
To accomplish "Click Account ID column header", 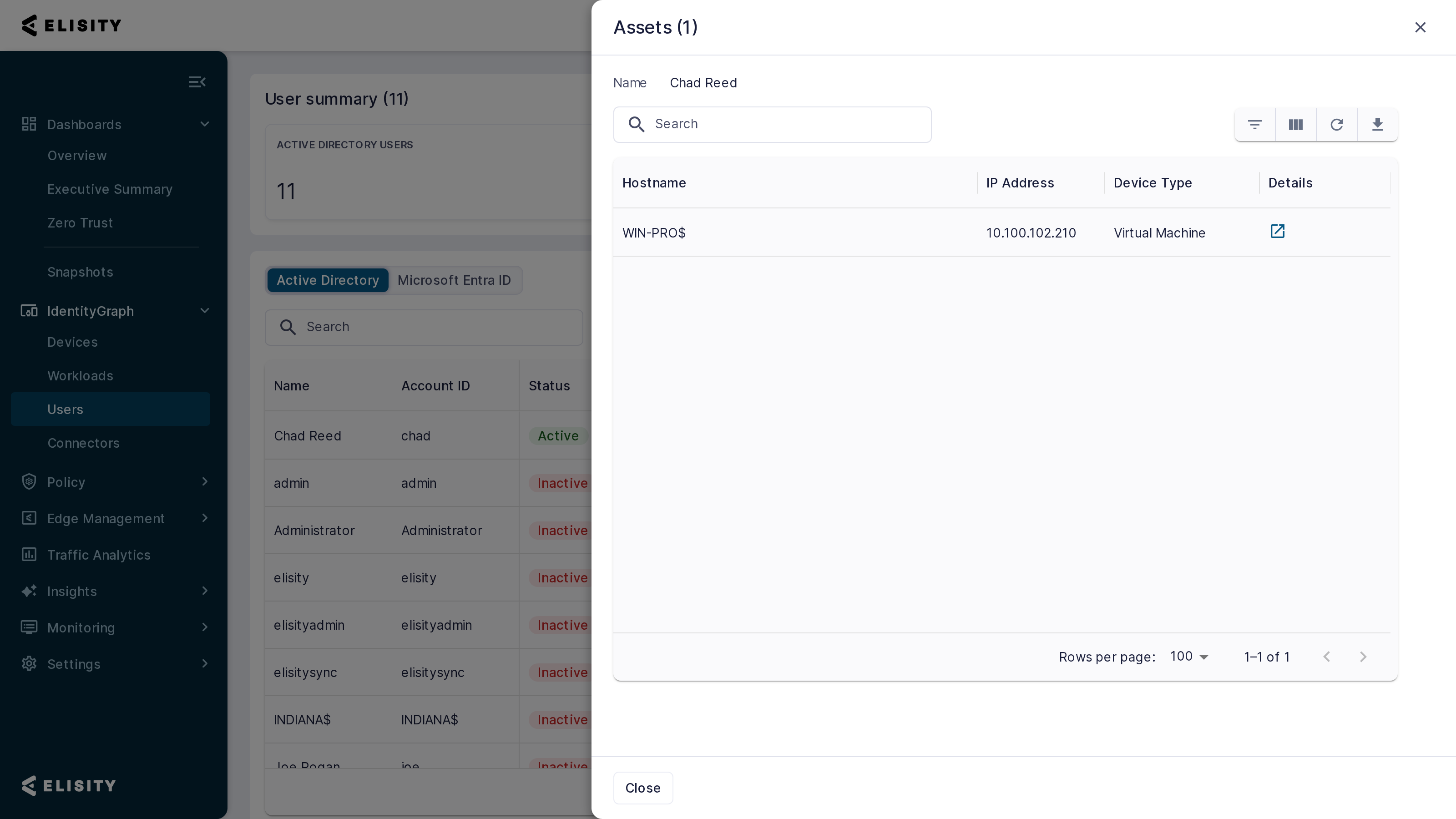I will pos(435,386).
